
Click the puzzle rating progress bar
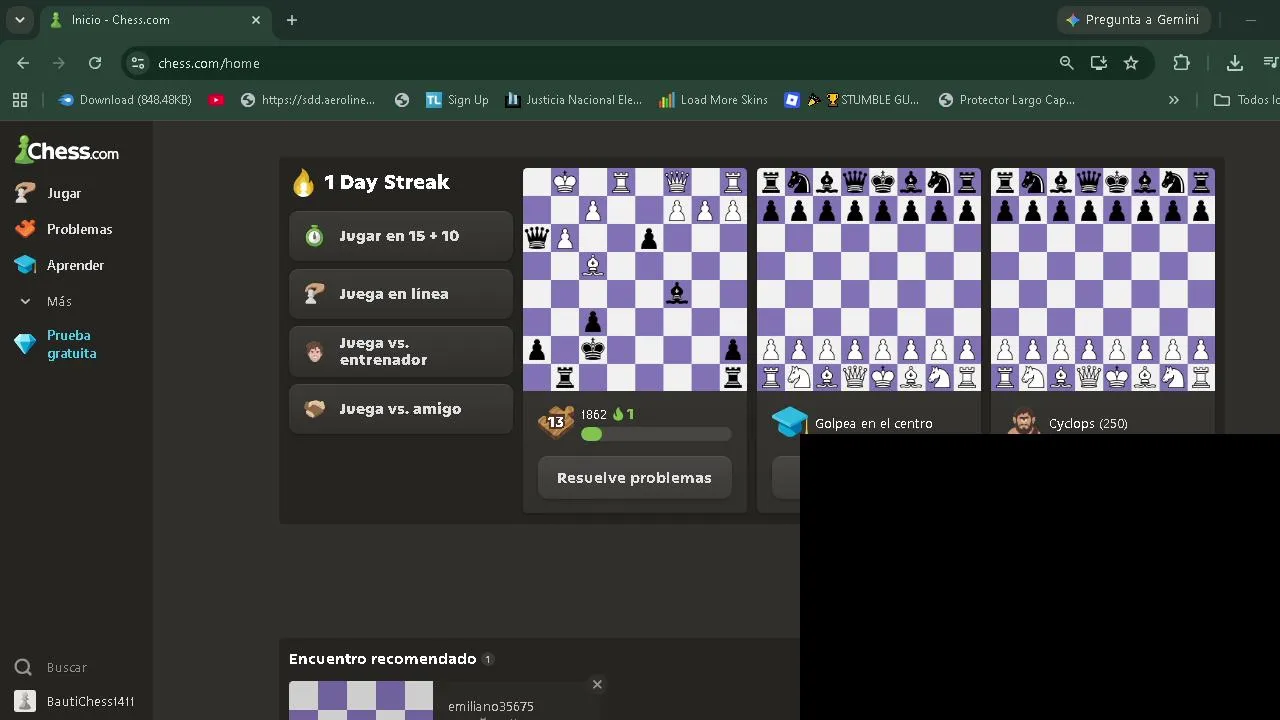(656, 434)
